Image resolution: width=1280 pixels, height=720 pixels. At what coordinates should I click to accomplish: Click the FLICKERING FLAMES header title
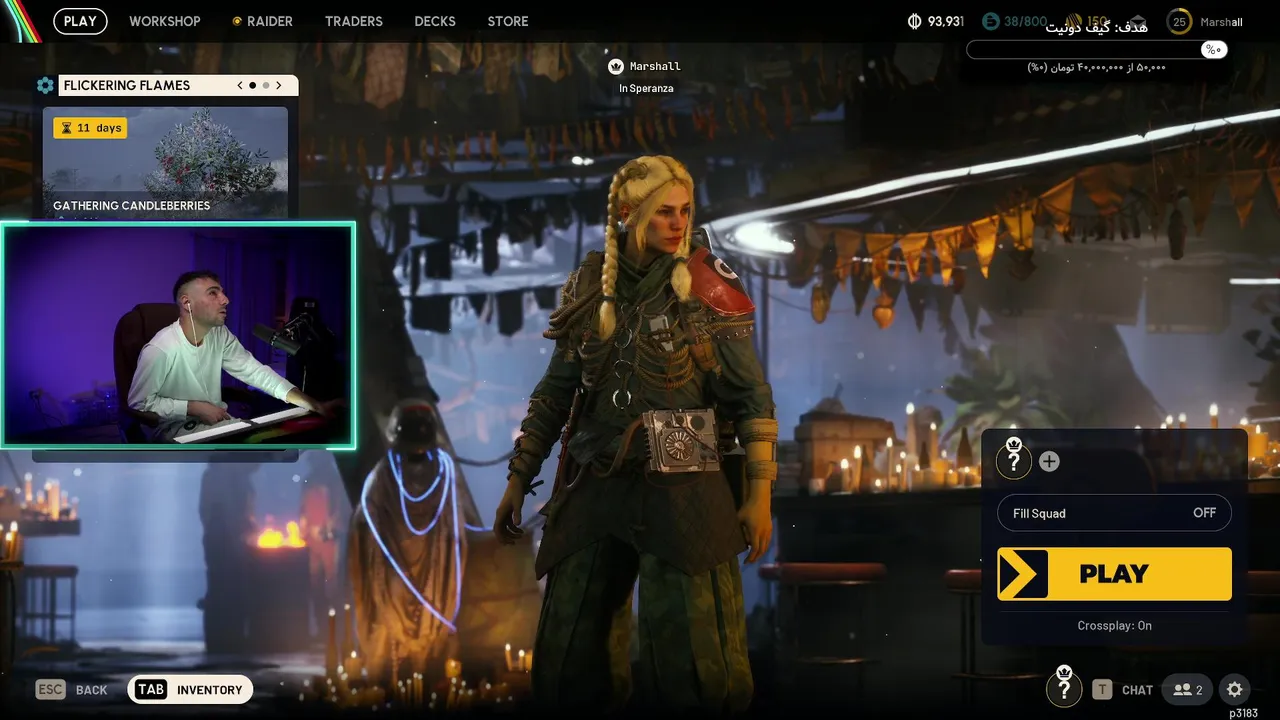point(127,85)
